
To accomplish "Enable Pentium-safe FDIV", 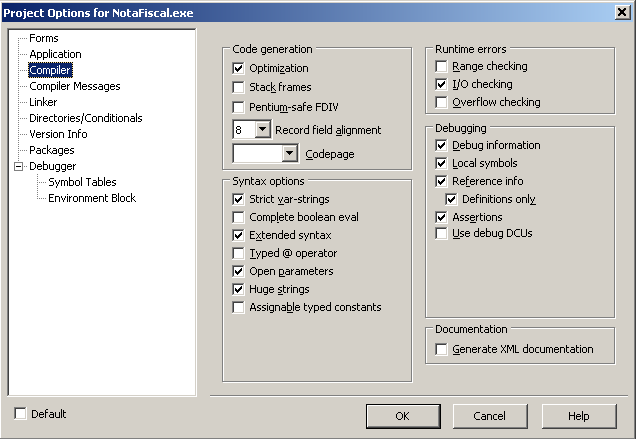I will (238, 107).
